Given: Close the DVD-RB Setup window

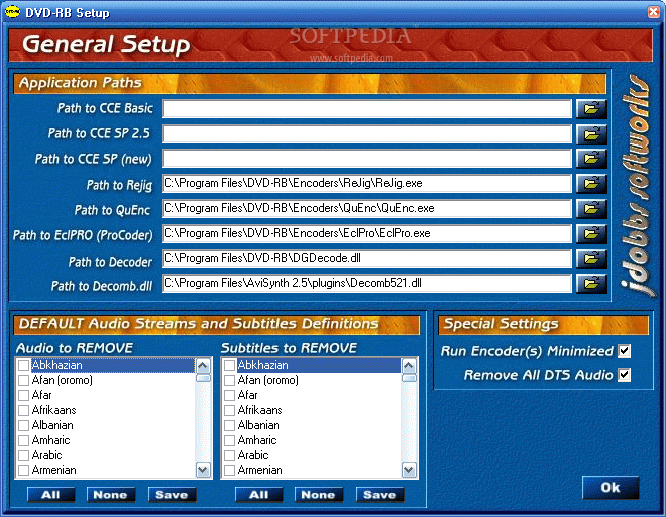Looking at the screenshot, I should coord(653,12).
